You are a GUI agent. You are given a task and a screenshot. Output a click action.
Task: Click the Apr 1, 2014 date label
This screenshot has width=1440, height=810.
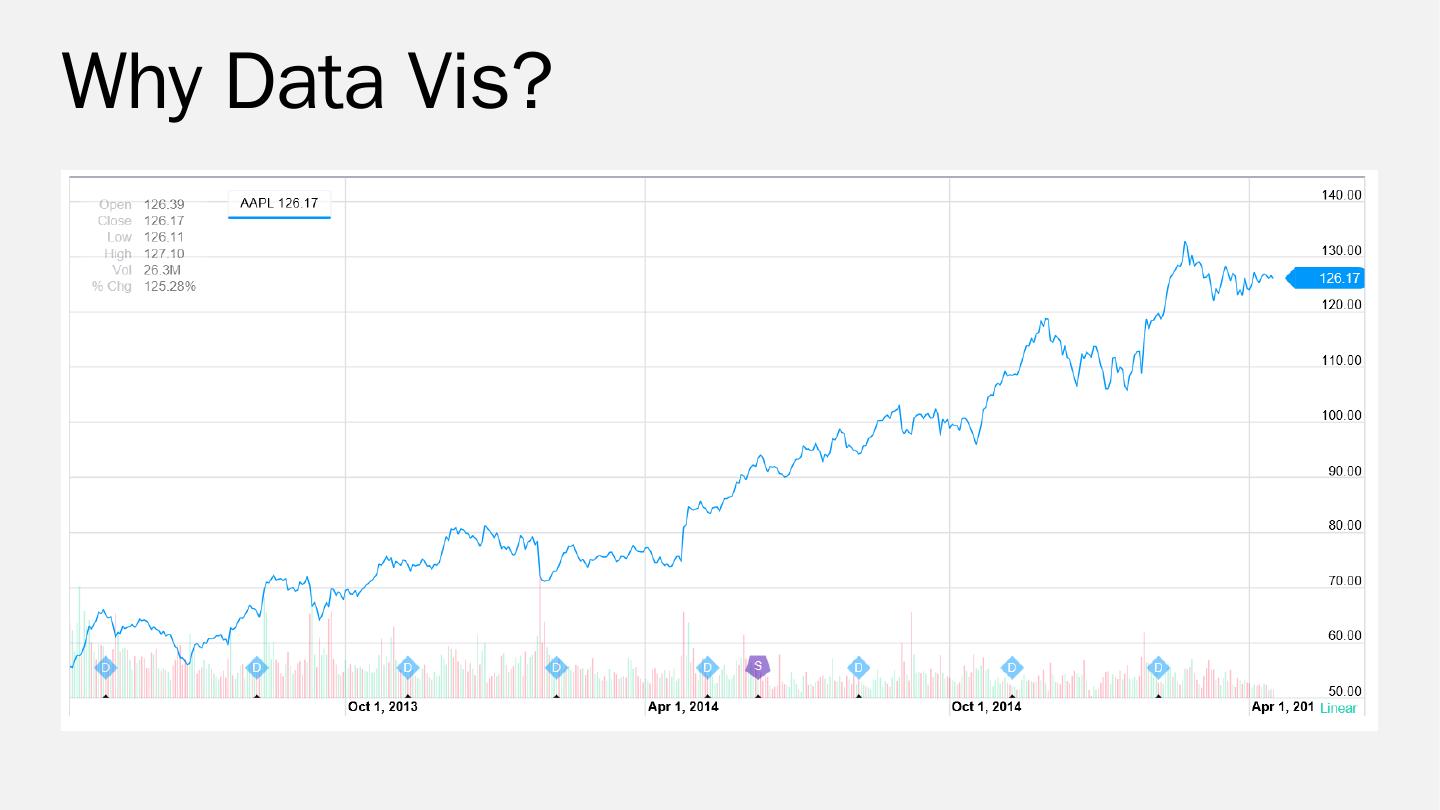(x=683, y=707)
